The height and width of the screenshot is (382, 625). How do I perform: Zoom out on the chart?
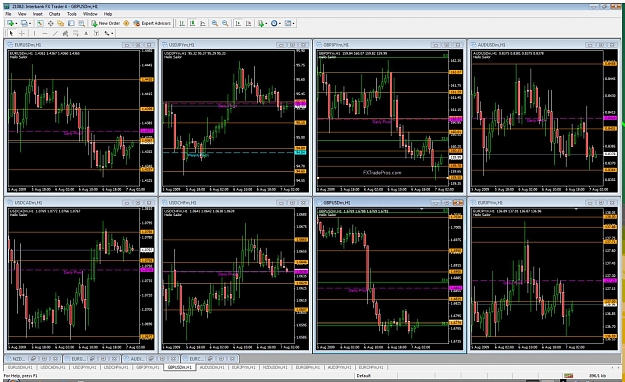coord(225,24)
